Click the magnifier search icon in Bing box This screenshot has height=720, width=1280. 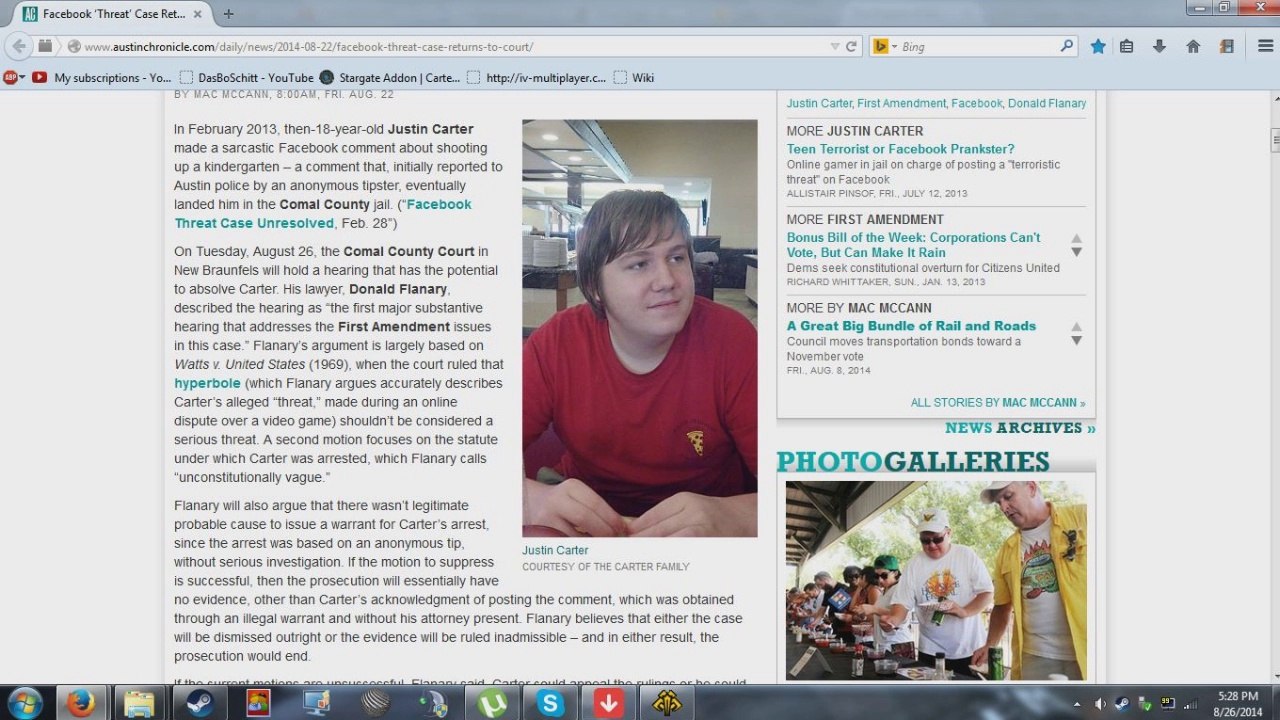[1066, 46]
